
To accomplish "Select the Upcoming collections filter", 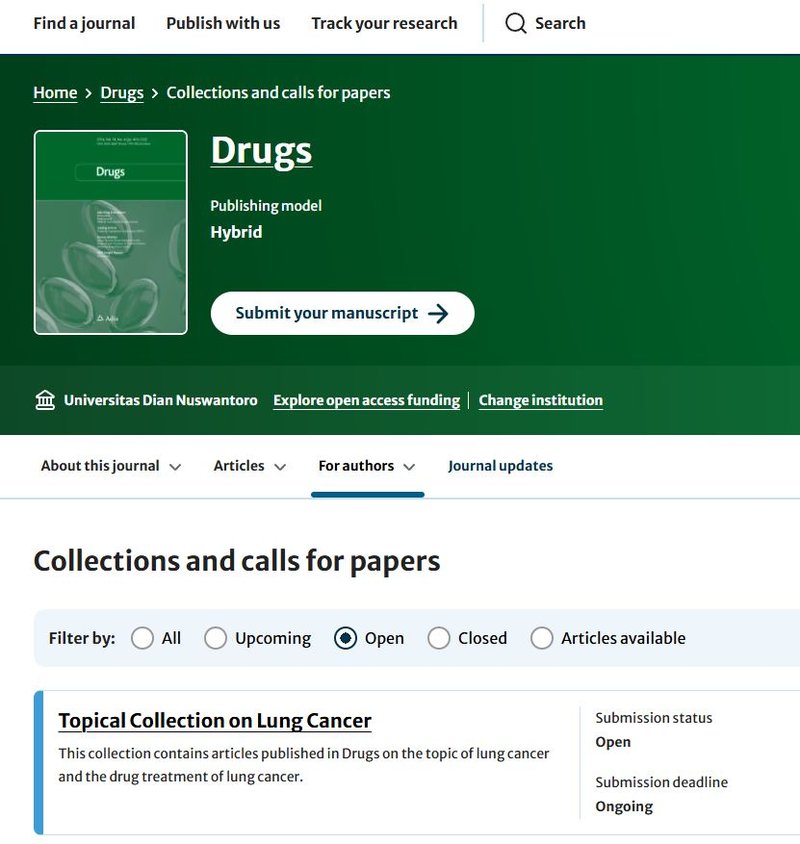I will [215, 637].
